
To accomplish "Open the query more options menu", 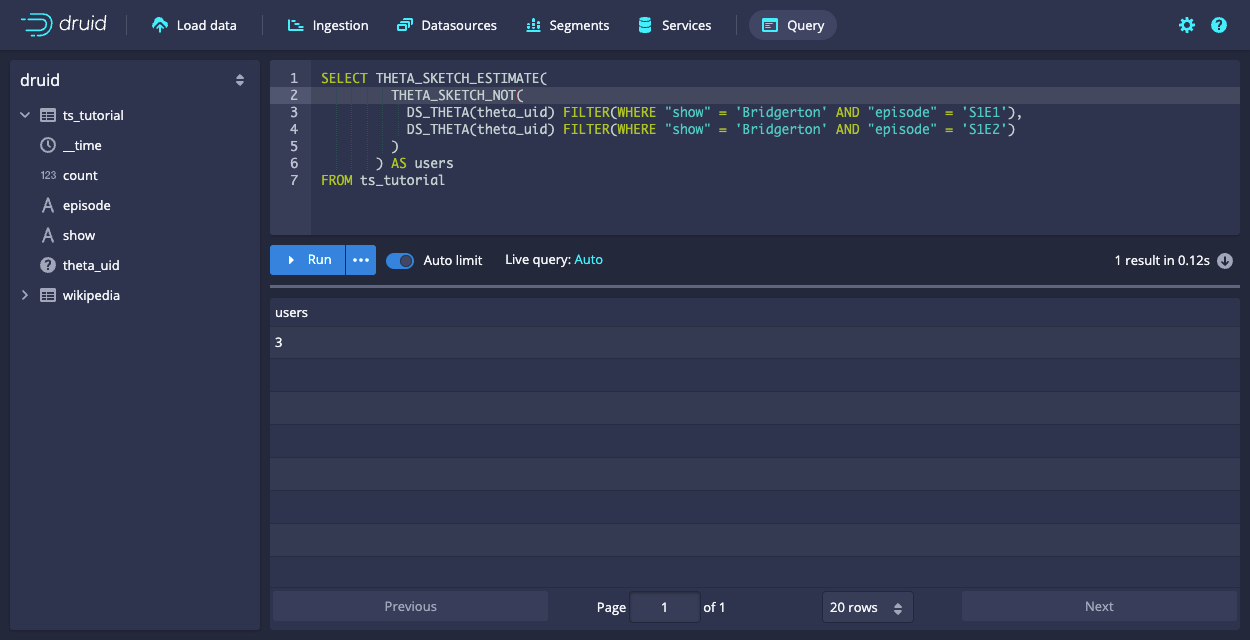I will click(360, 260).
